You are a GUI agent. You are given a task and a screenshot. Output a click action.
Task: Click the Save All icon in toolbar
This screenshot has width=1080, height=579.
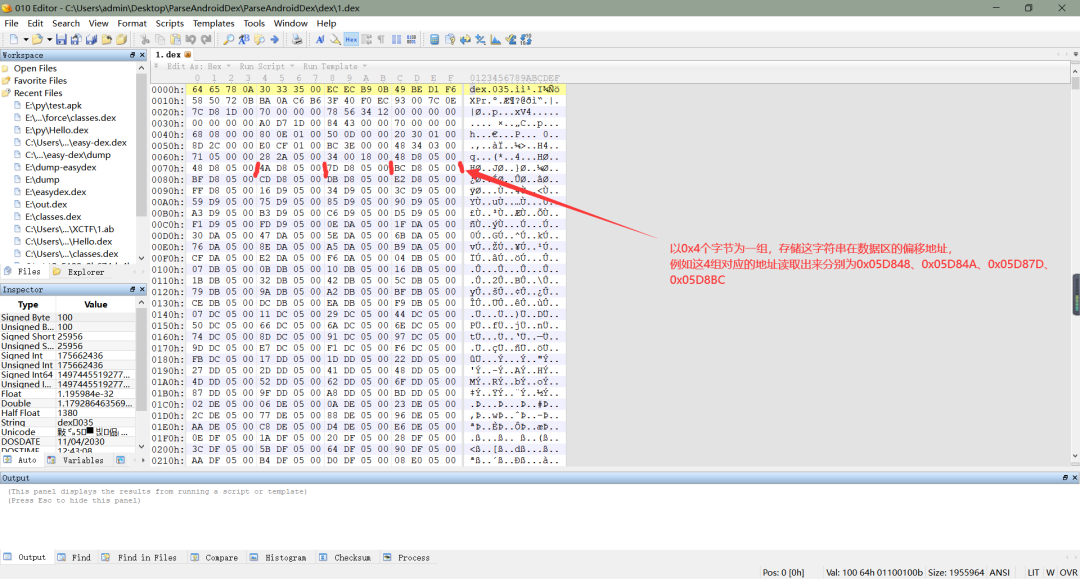coord(92,39)
